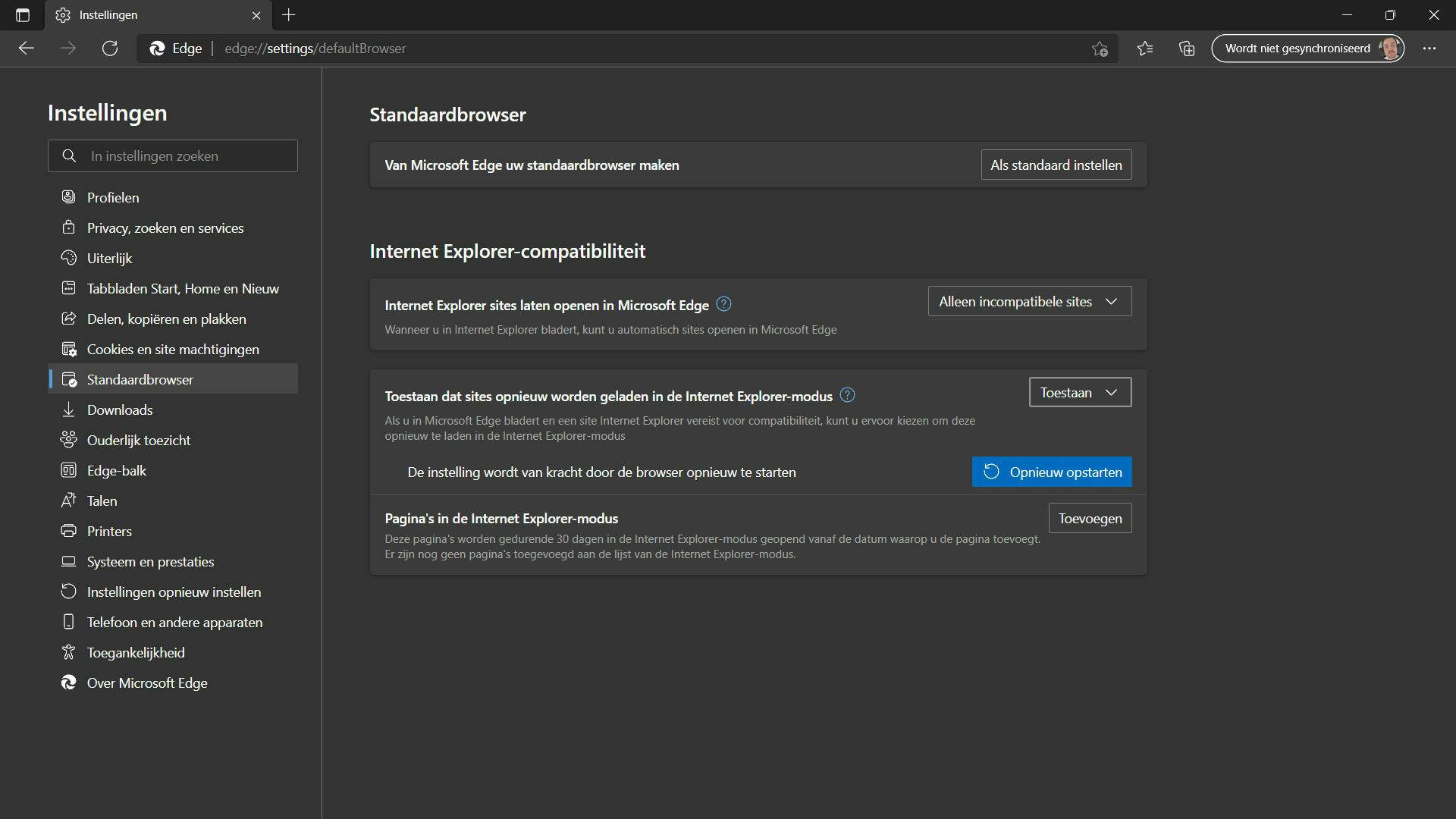Click the add to favorites star icon
The width and height of the screenshot is (1456, 819).
pyautogui.click(x=1100, y=49)
